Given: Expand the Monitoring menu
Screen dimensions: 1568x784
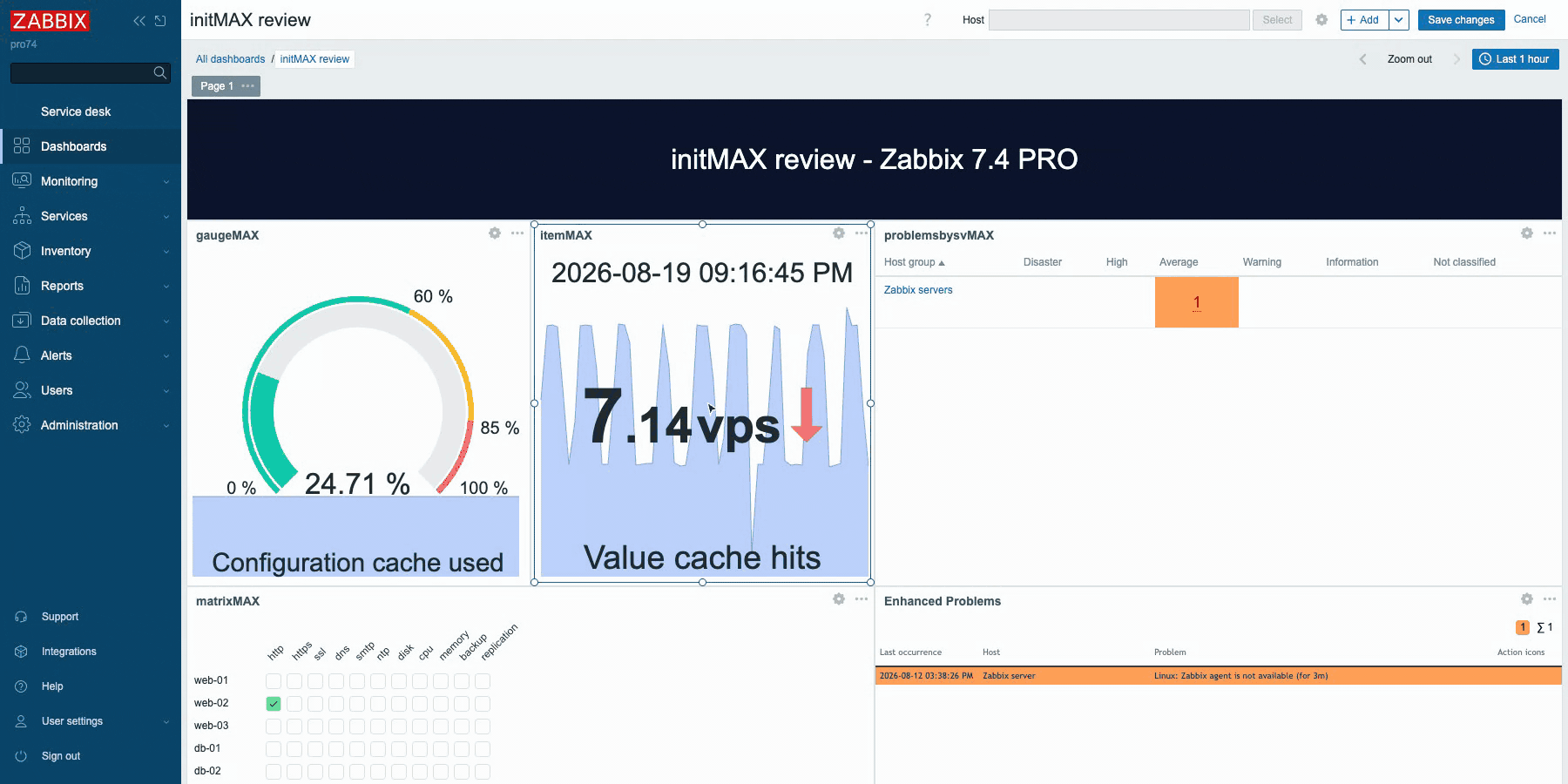Looking at the screenshot, I should (x=91, y=181).
